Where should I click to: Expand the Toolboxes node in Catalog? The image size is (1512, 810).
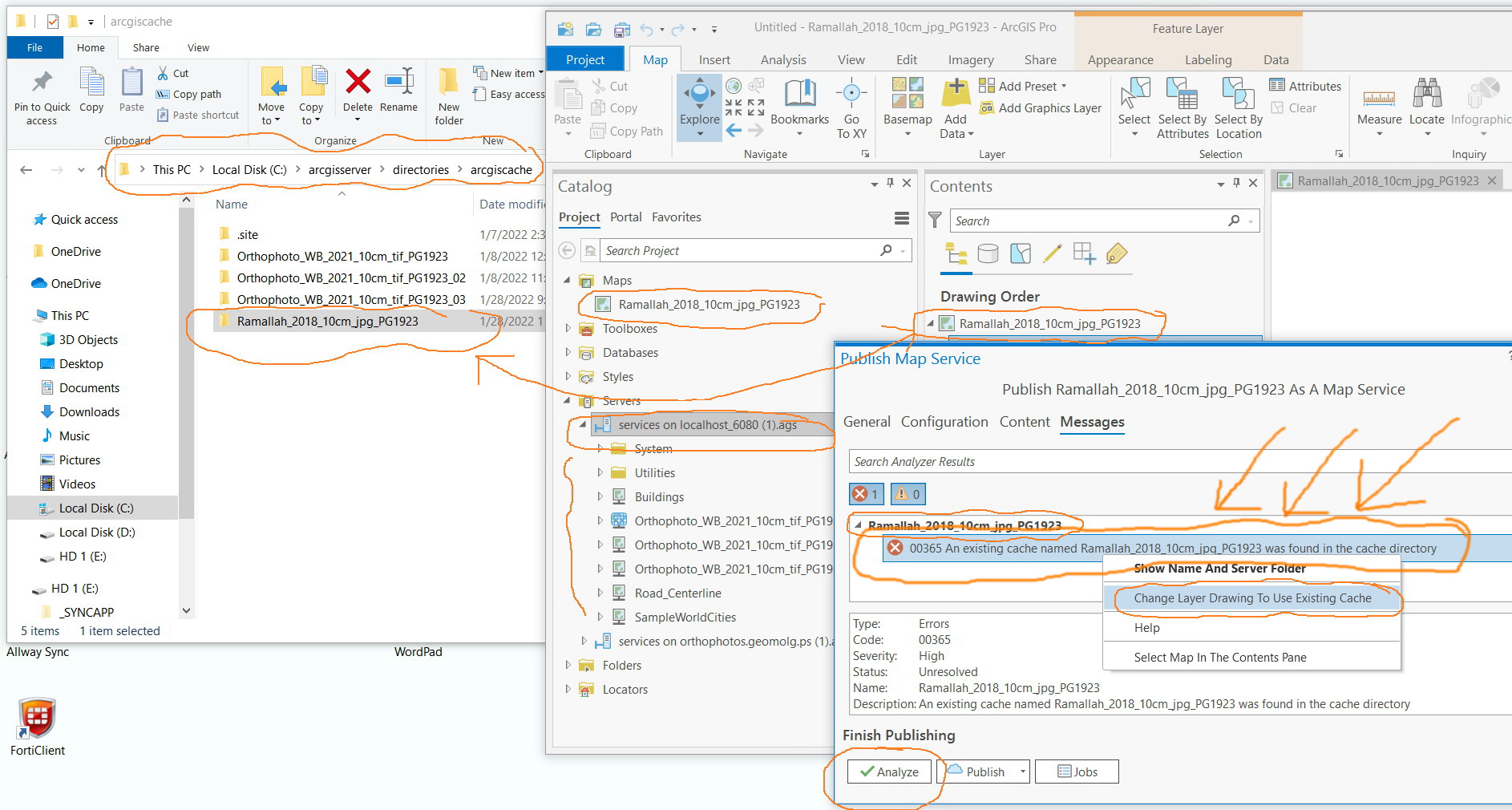568,328
